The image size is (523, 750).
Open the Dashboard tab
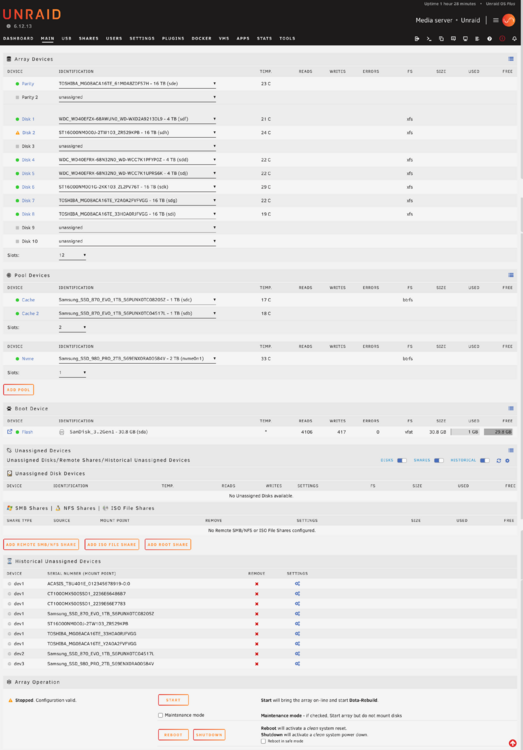click(x=18, y=38)
